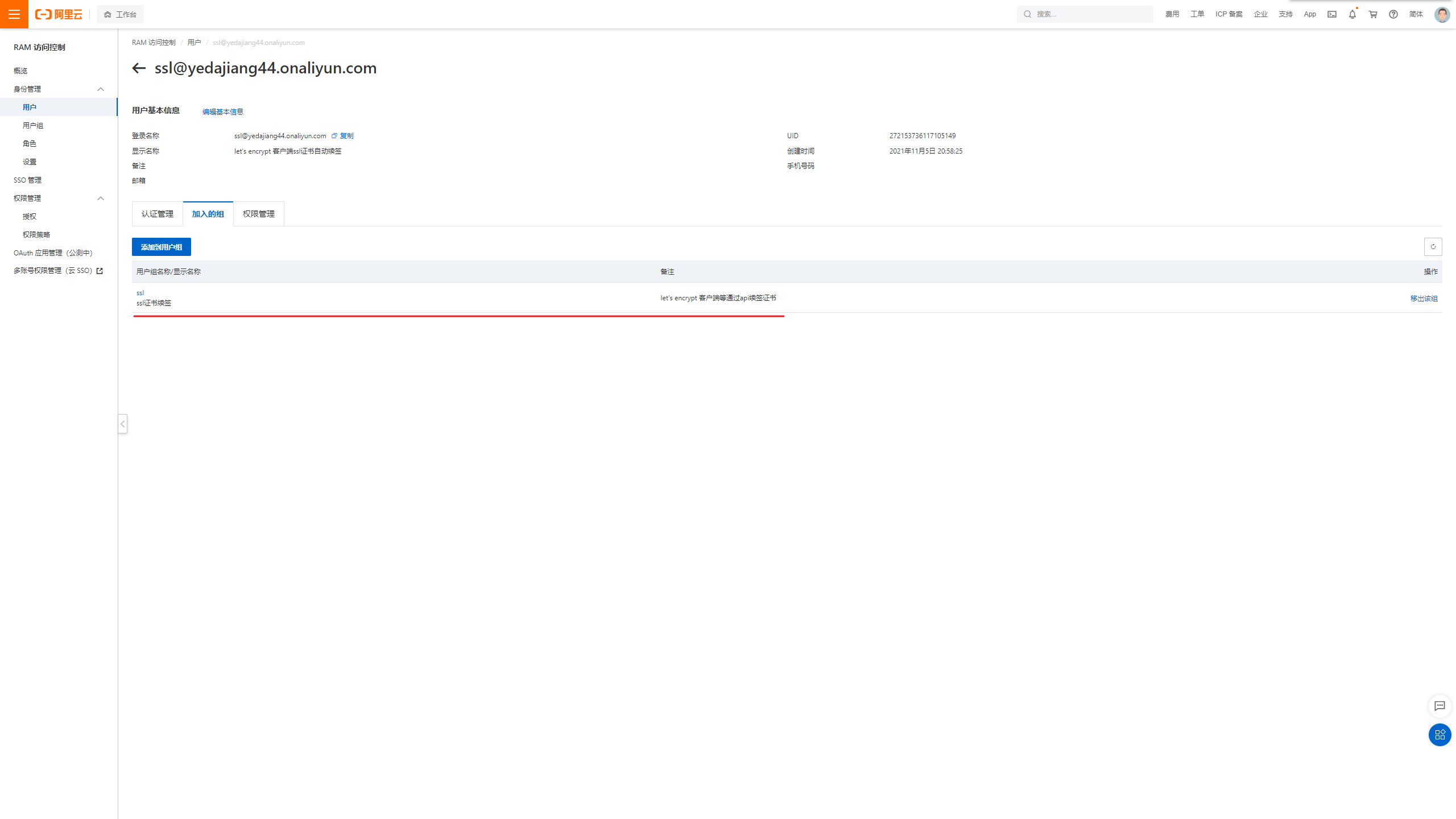The width and height of the screenshot is (1456, 819).
Task: Open the notifications bell
Action: 1352,14
